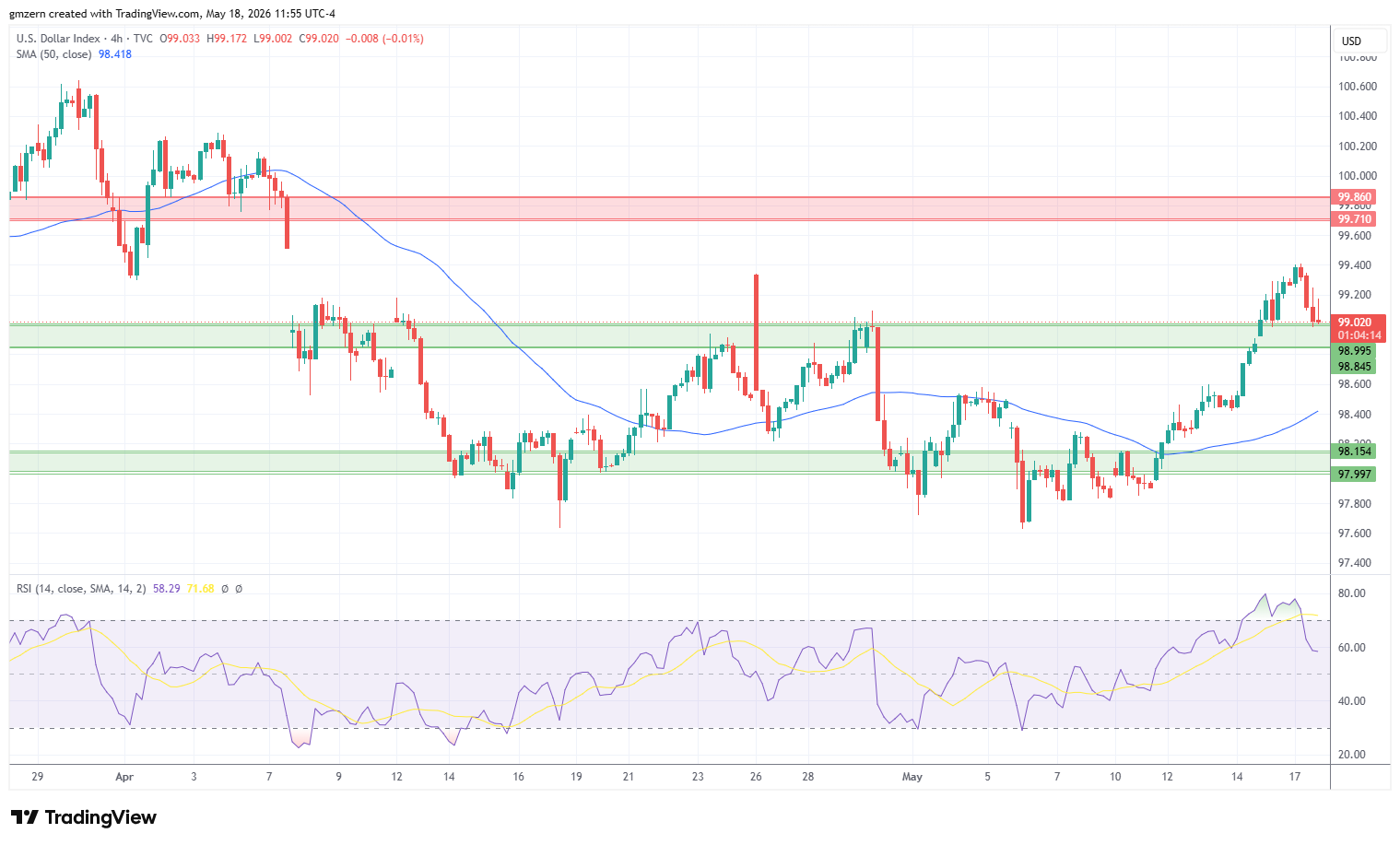Click the 80.00 RSI axis label
The height and width of the screenshot is (845, 1400).
click(1352, 593)
